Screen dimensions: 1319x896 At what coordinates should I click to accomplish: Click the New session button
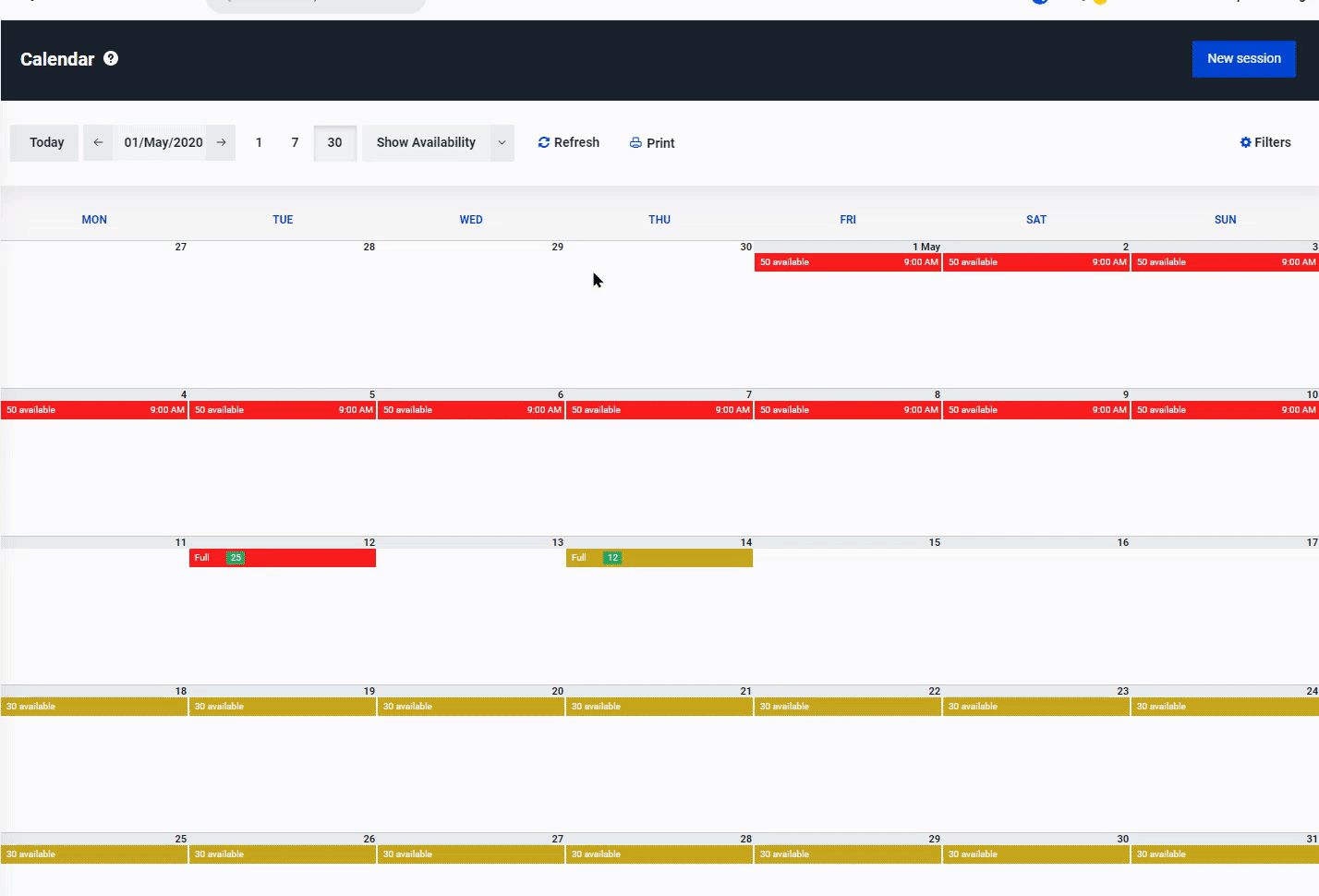[1243, 58]
